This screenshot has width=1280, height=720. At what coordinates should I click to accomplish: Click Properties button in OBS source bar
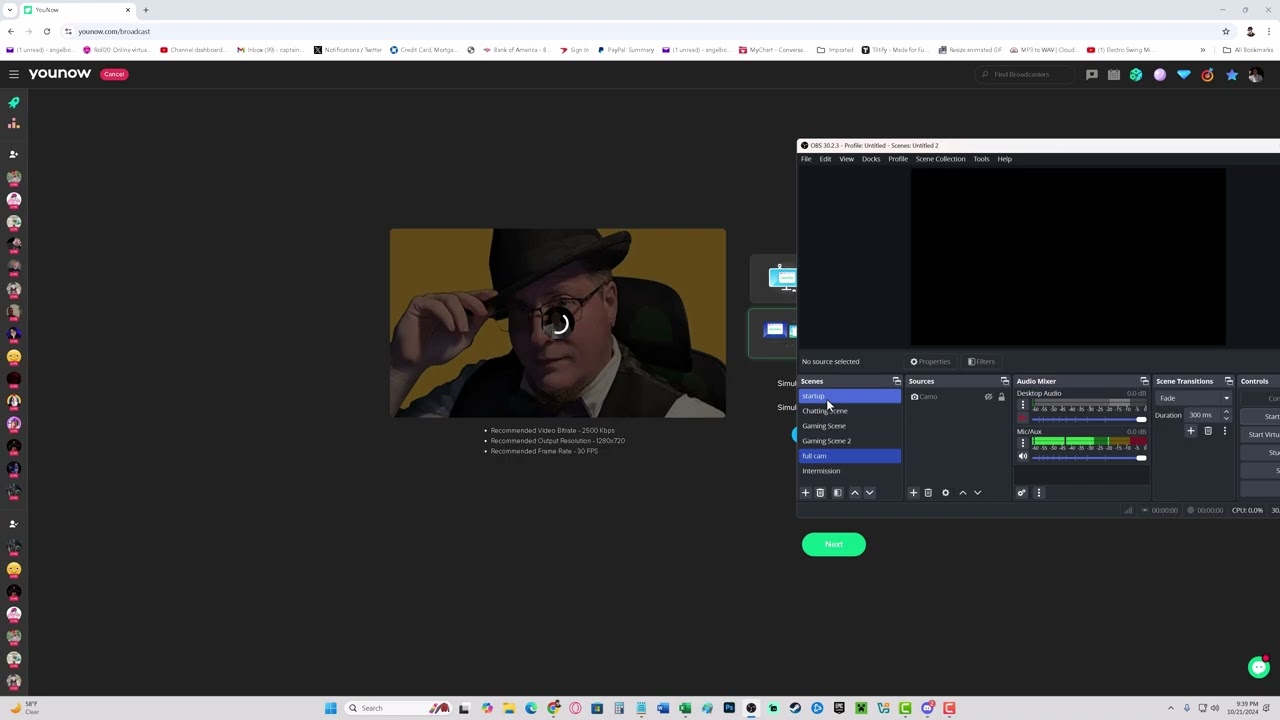coord(930,362)
